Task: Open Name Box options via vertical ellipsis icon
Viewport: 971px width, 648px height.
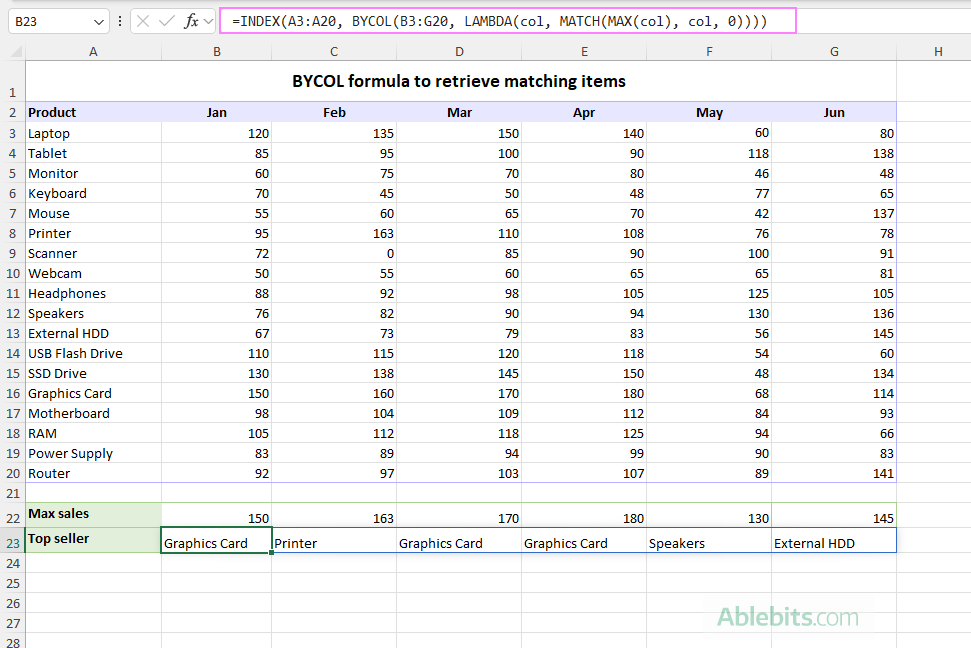Action: (x=120, y=20)
